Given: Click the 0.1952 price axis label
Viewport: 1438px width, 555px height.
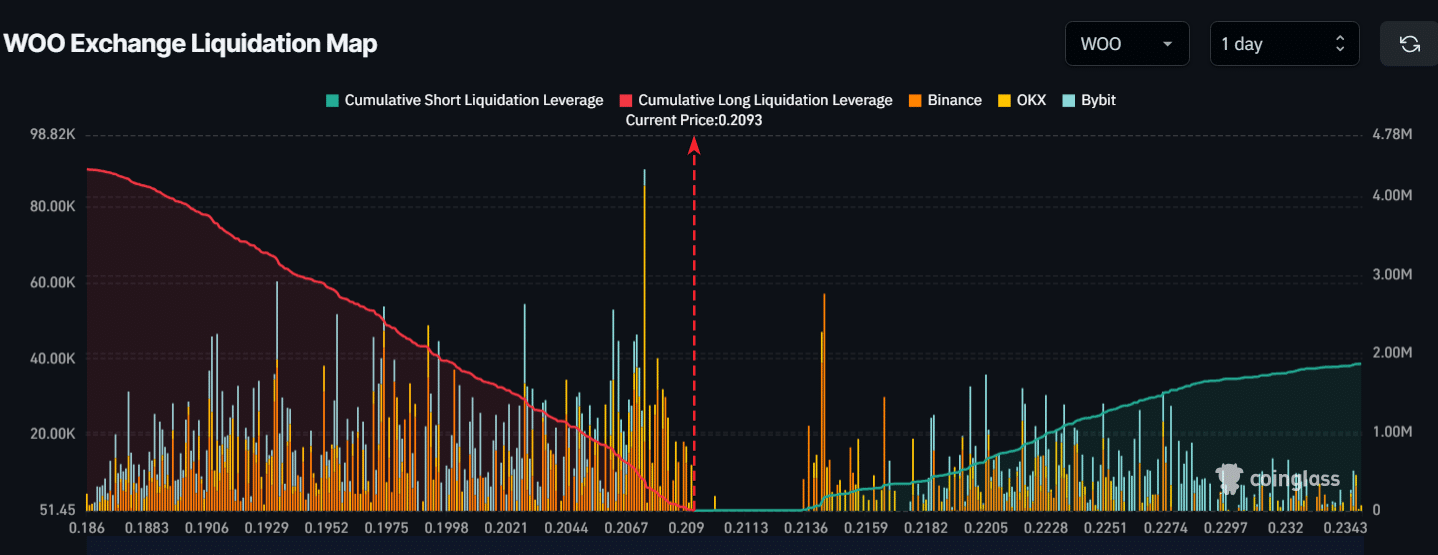Looking at the screenshot, I should [x=328, y=527].
